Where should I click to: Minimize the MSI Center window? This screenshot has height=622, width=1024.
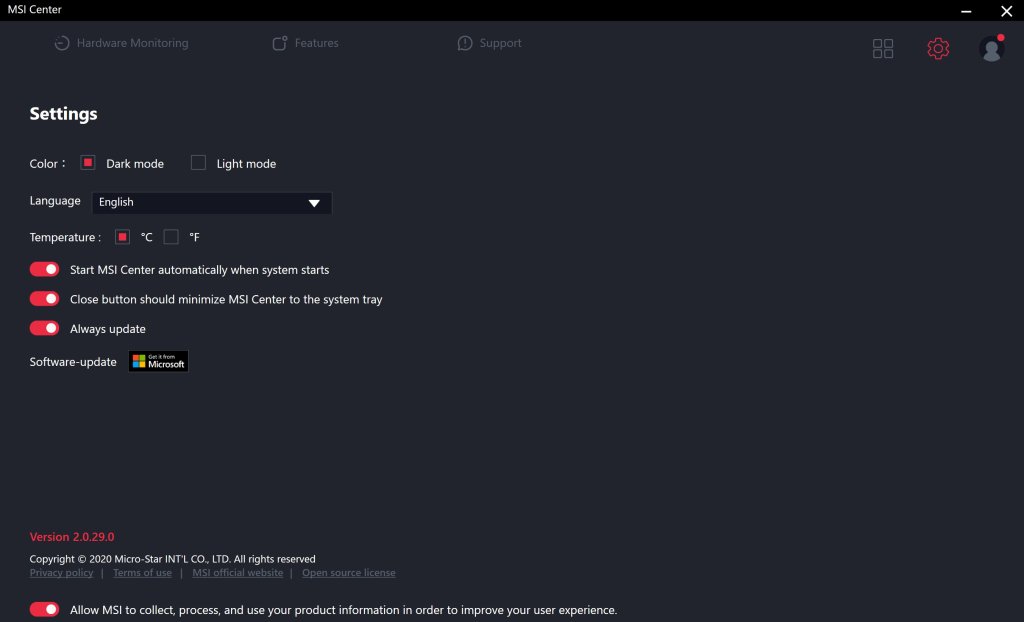(967, 11)
